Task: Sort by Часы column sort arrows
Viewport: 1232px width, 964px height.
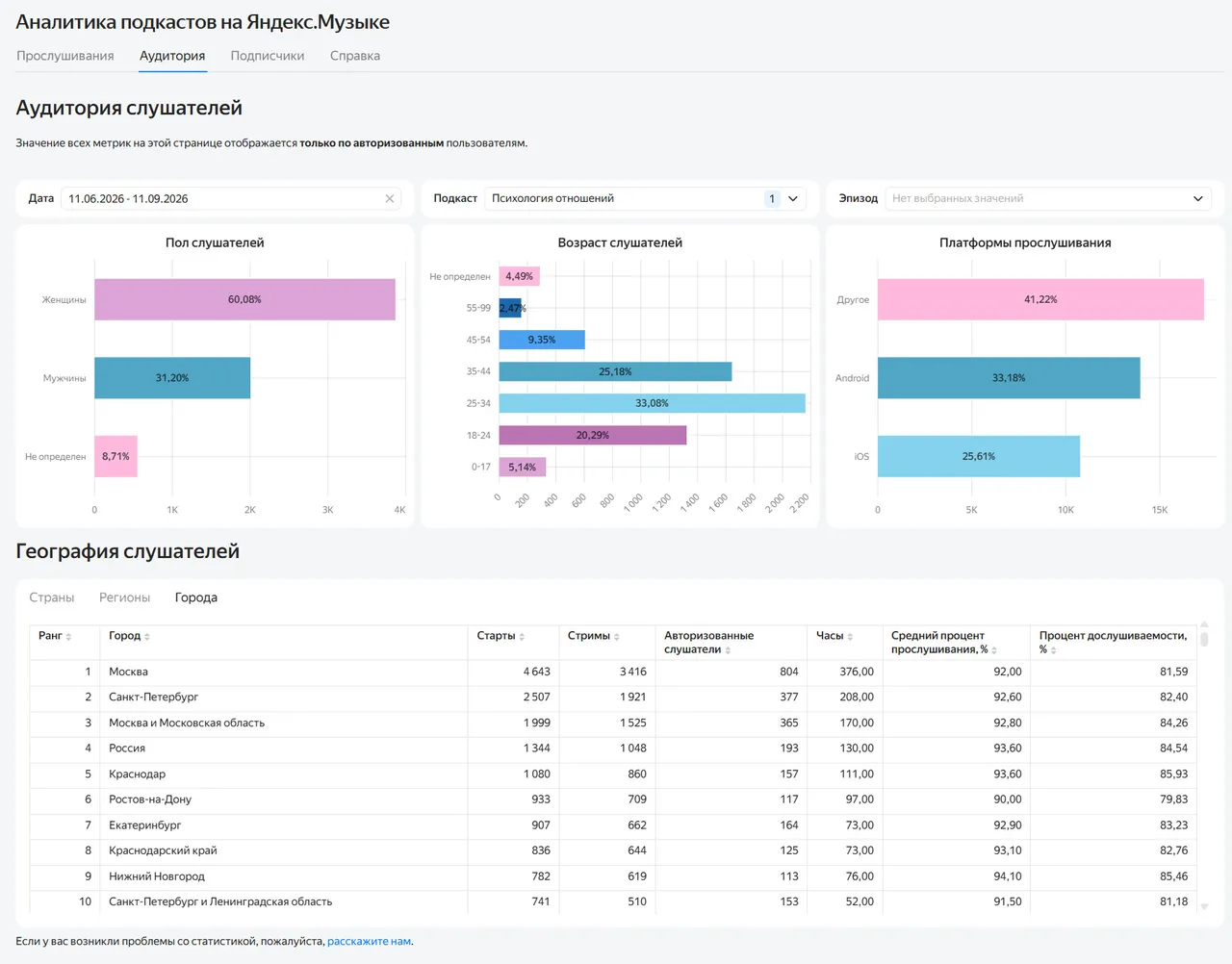Action: pyautogui.click(x=850, y=637)
